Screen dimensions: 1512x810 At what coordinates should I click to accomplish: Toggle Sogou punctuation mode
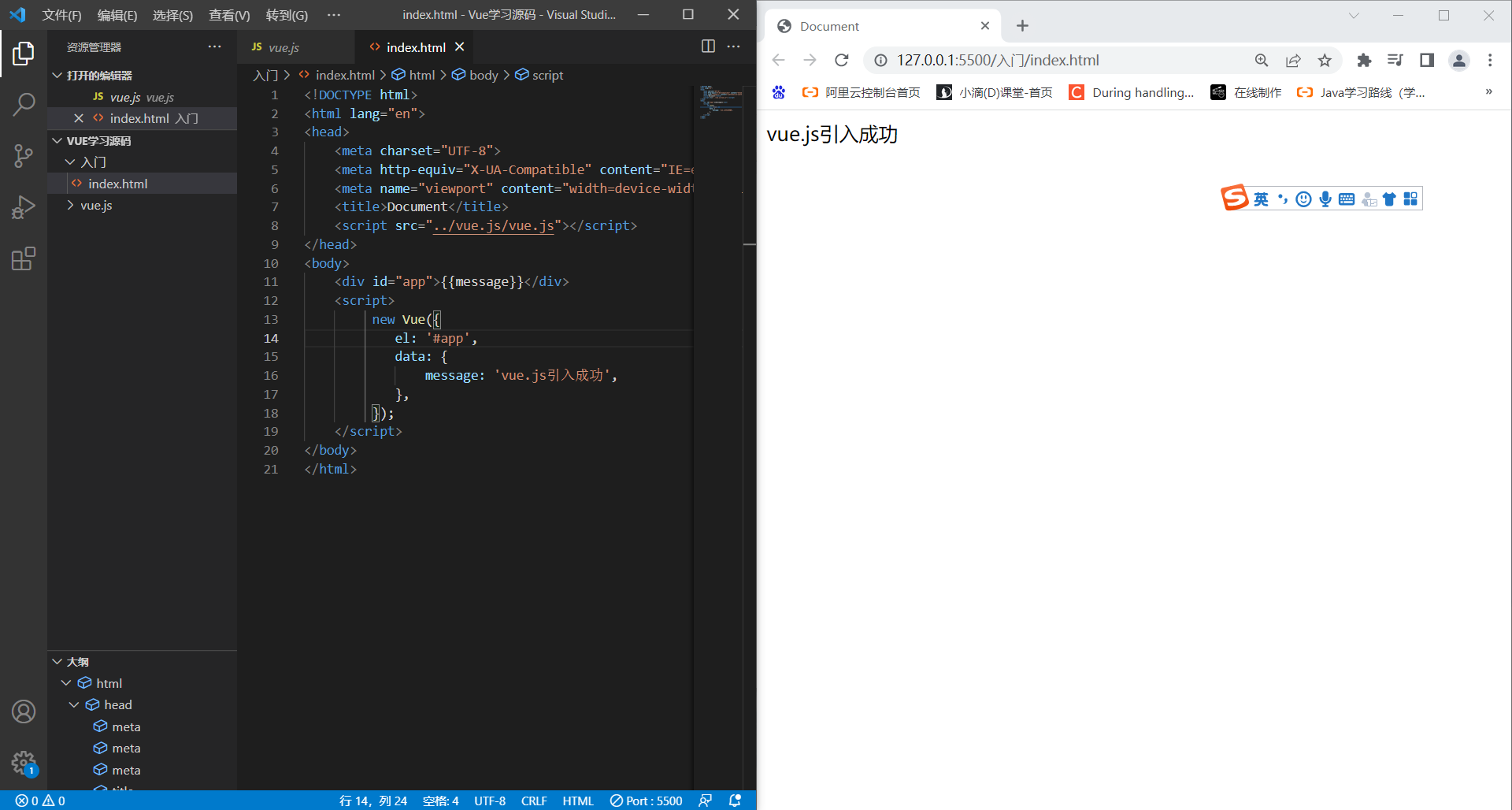point(1283,199)
